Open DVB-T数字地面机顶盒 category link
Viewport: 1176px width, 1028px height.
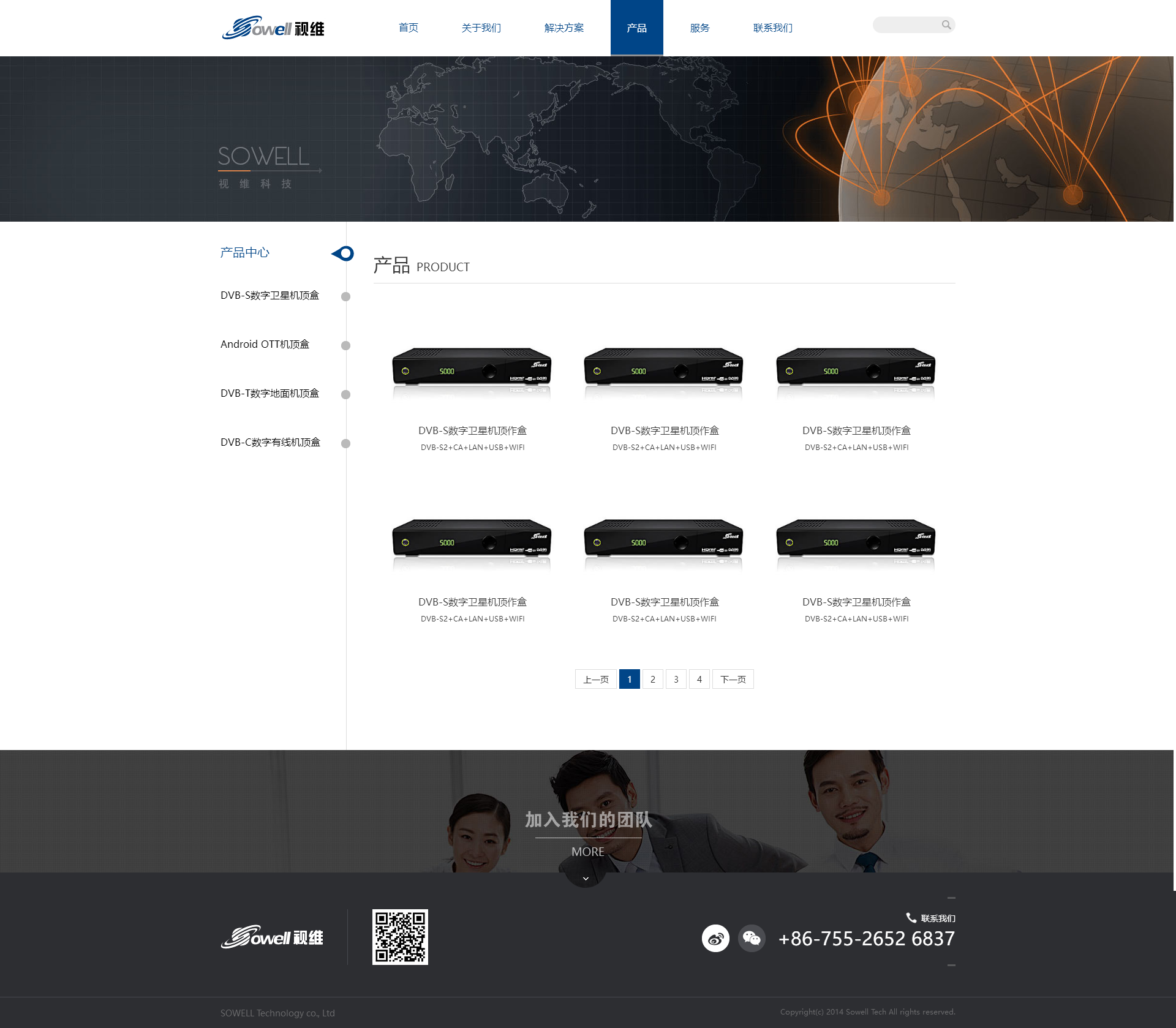coord(269,393)
